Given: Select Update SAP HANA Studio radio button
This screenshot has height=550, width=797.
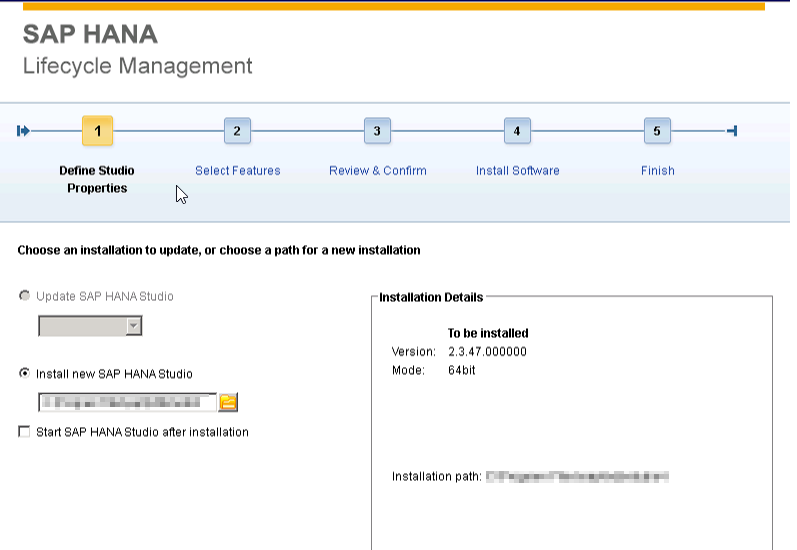Looking at the screenshot, I should pyautogui.click(x=24, y=296).
